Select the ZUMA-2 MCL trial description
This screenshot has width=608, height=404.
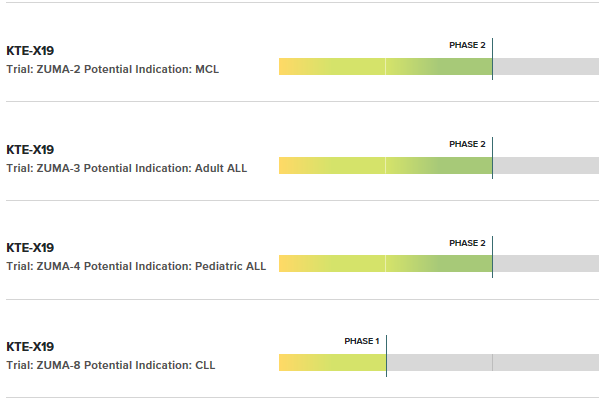(112, 69)
